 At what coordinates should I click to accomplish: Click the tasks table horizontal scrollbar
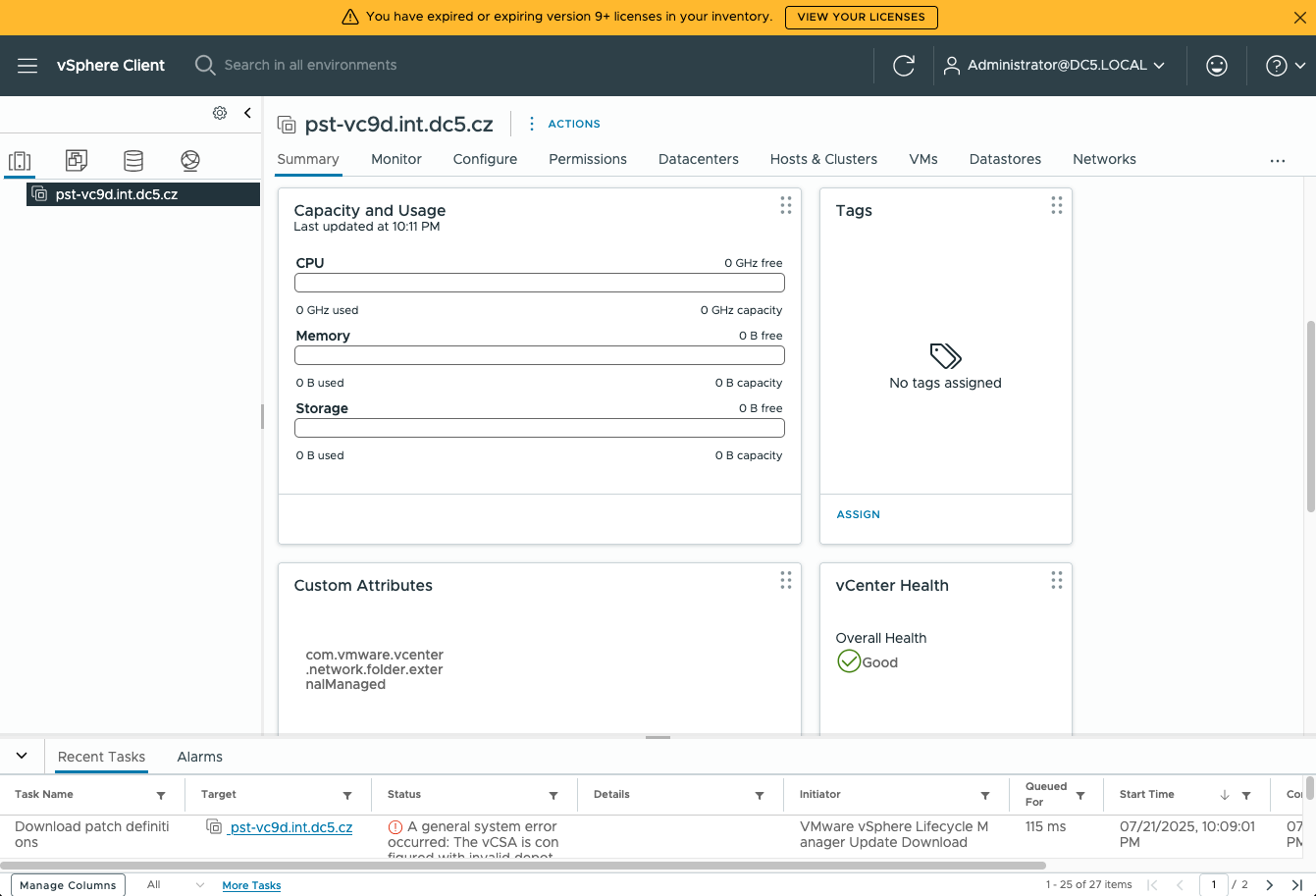pyautogui.click(x=523, y=867)
